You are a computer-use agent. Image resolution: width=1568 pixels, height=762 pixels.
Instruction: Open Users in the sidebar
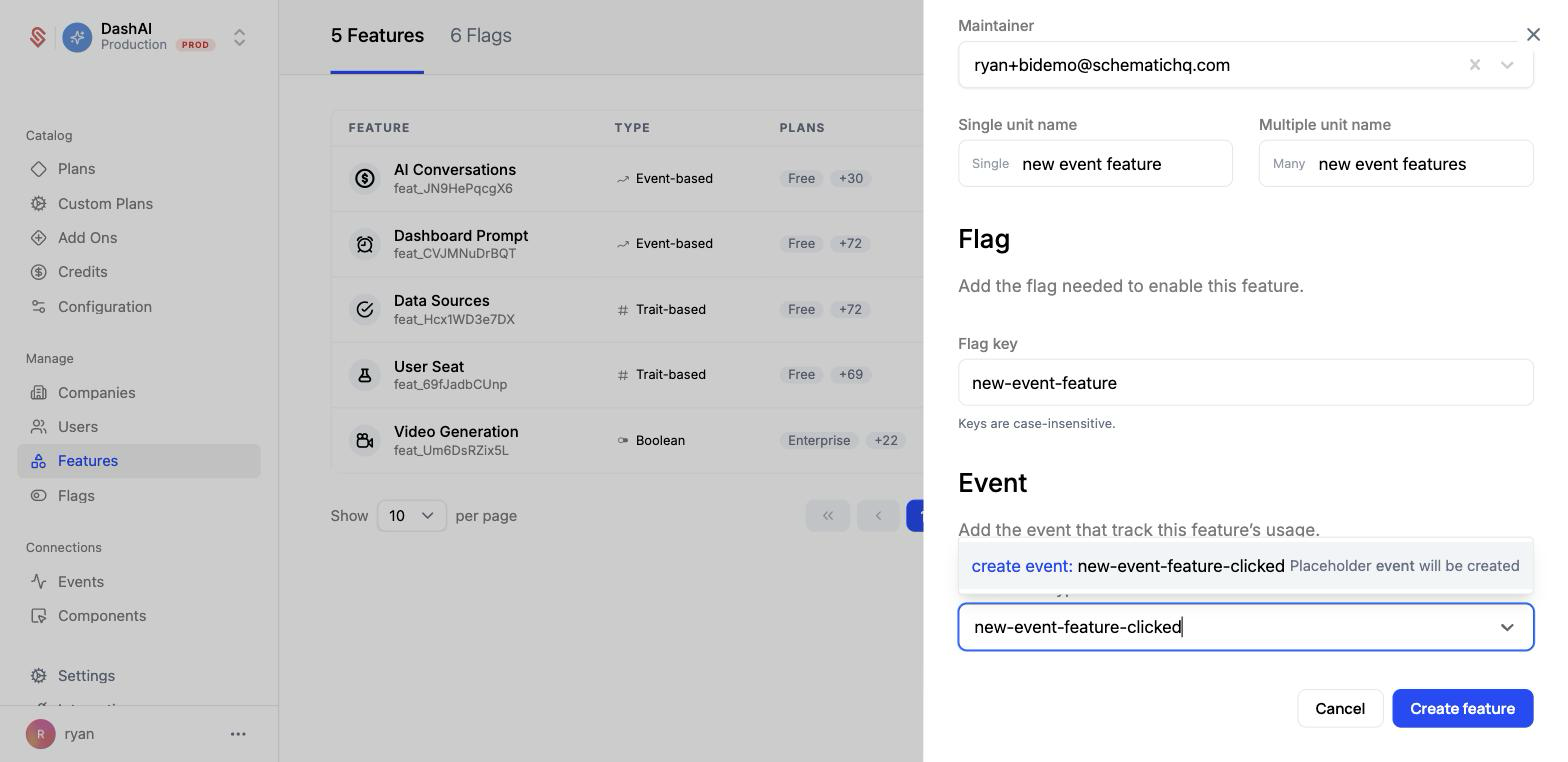click(78, 427)
